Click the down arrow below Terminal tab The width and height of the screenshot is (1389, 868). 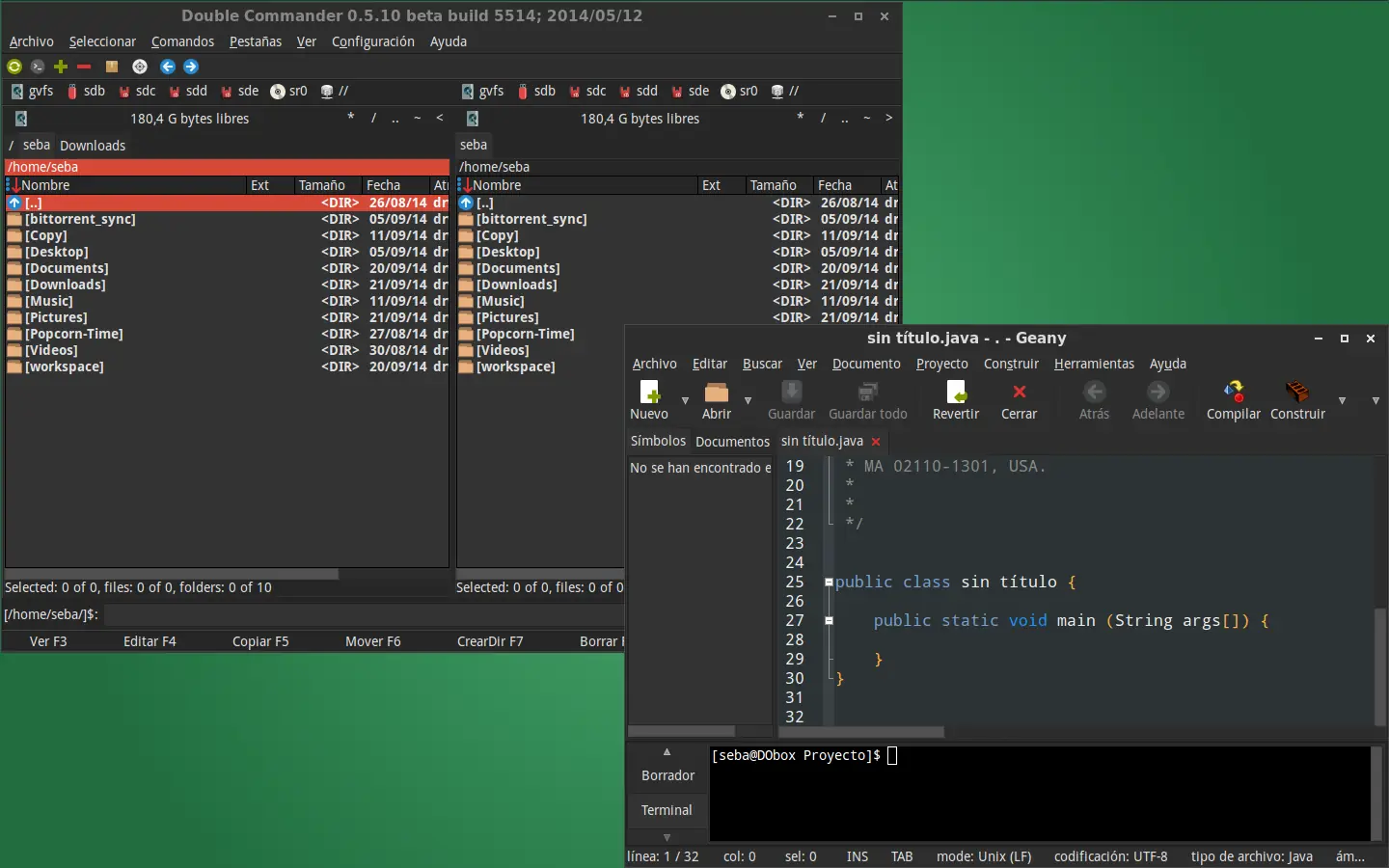[667, 837]
